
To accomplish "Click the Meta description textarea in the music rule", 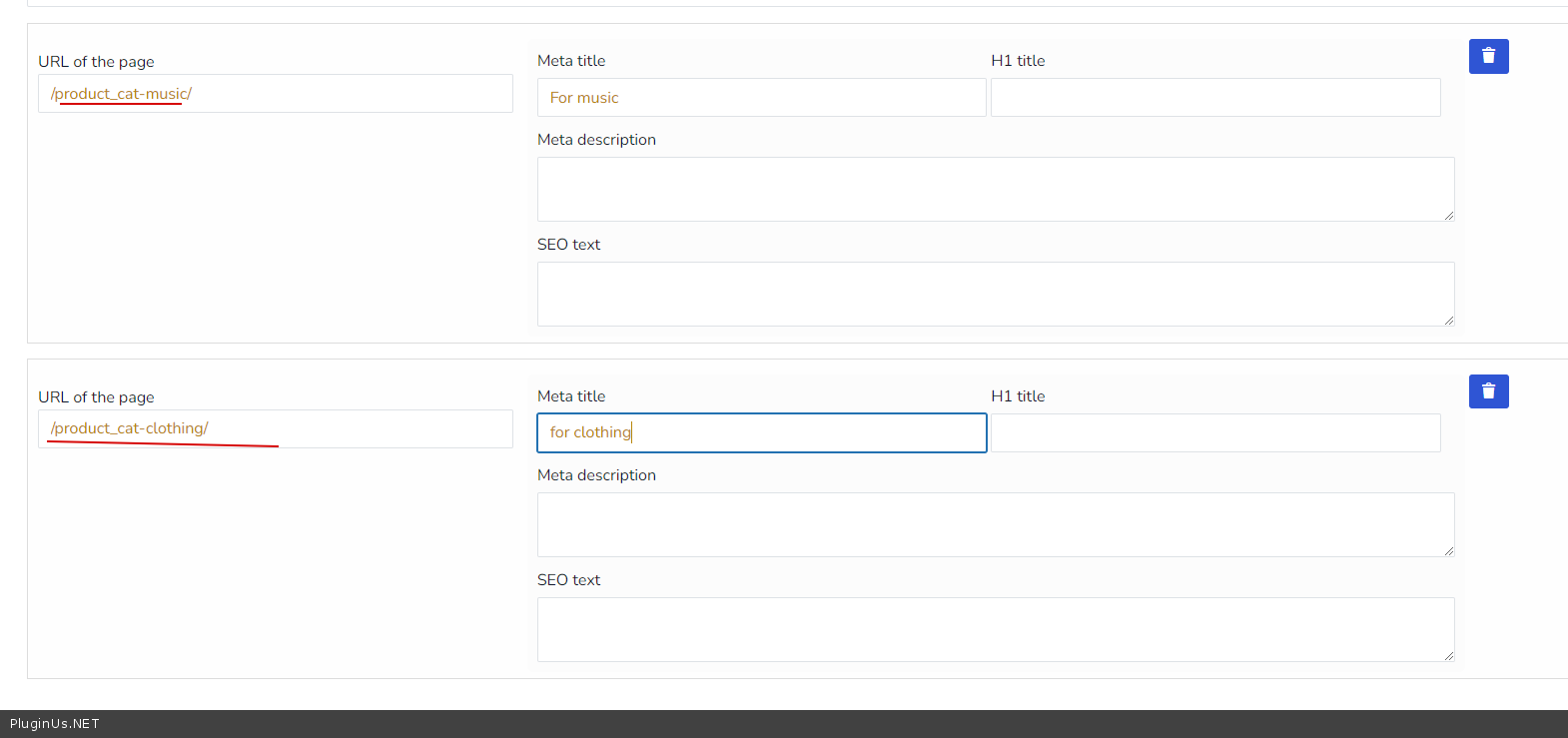I will tap(995, 189).
